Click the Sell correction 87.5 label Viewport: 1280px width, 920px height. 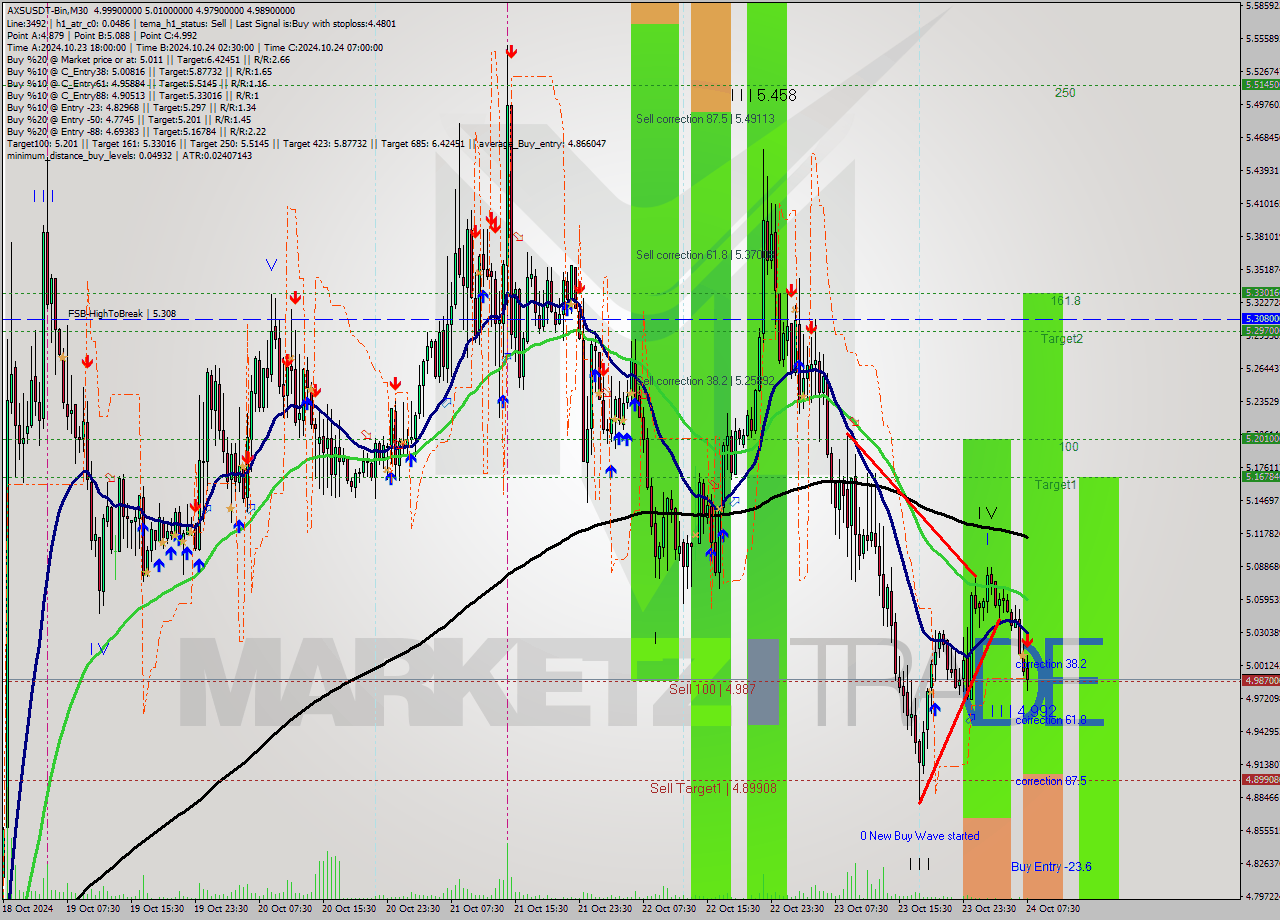[705, 119]
